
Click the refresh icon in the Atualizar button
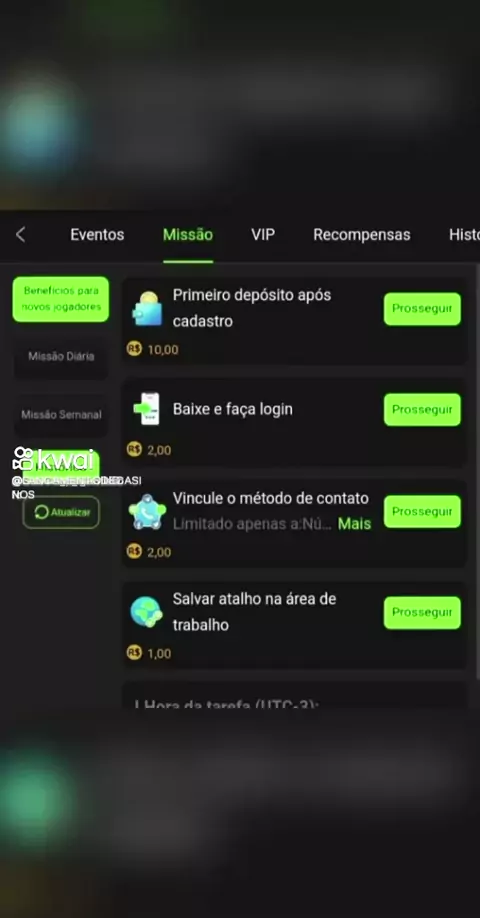[42, 513]
